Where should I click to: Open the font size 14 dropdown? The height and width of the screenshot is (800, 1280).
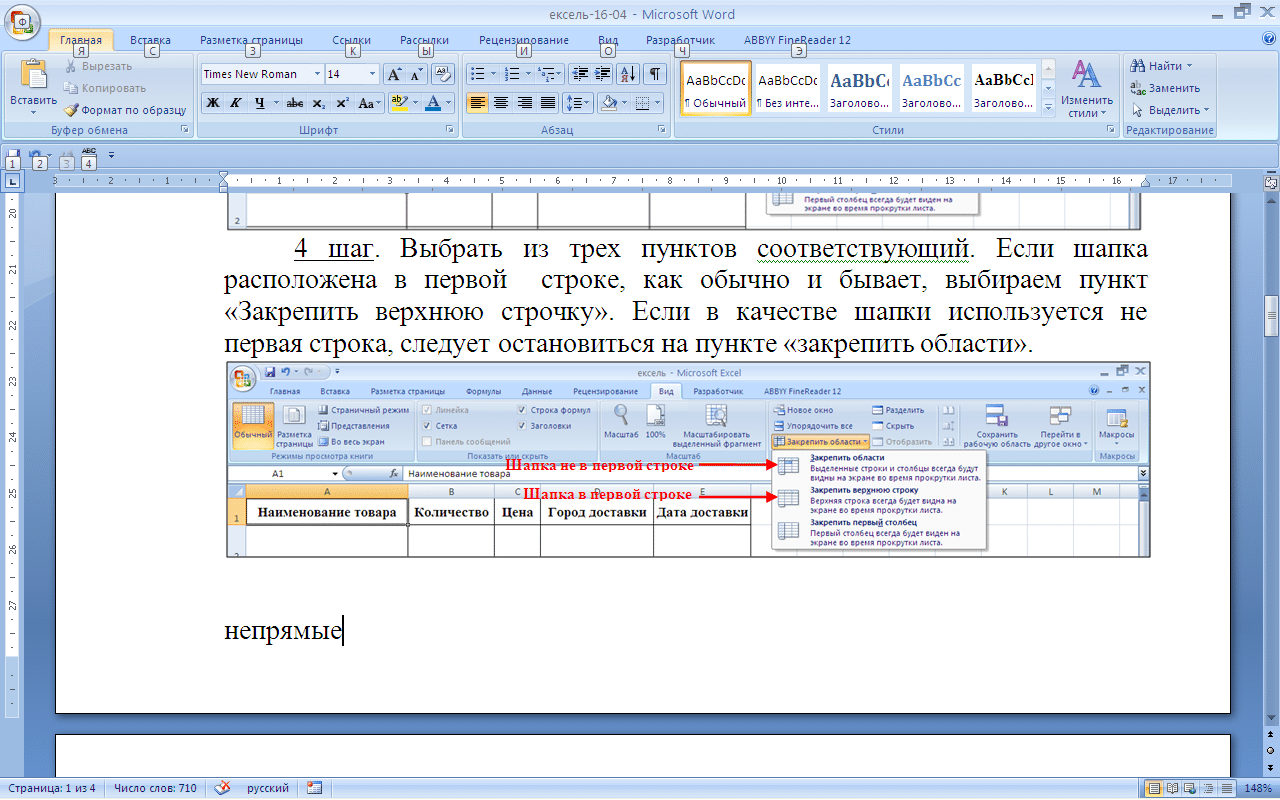tap(372, 74)
